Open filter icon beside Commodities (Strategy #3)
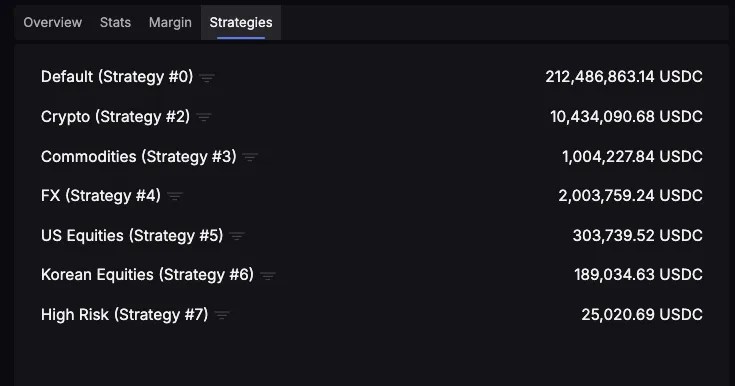735x386 pixels. click(x=250, y=157)
